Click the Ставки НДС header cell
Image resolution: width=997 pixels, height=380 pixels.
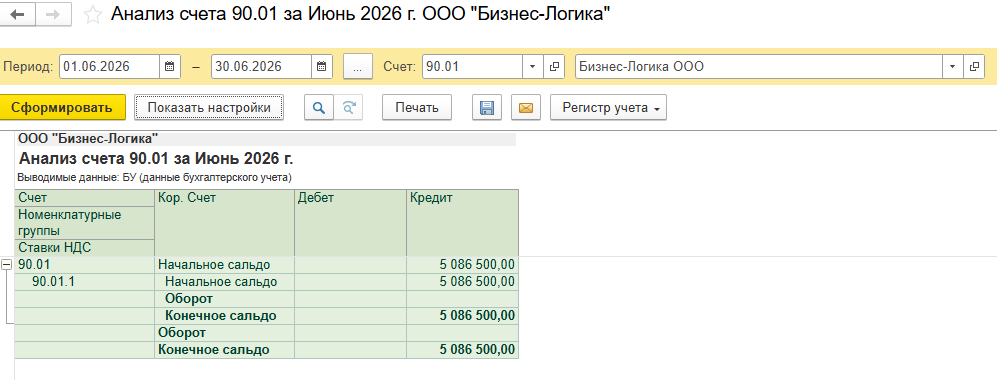(x=85, y=248)
